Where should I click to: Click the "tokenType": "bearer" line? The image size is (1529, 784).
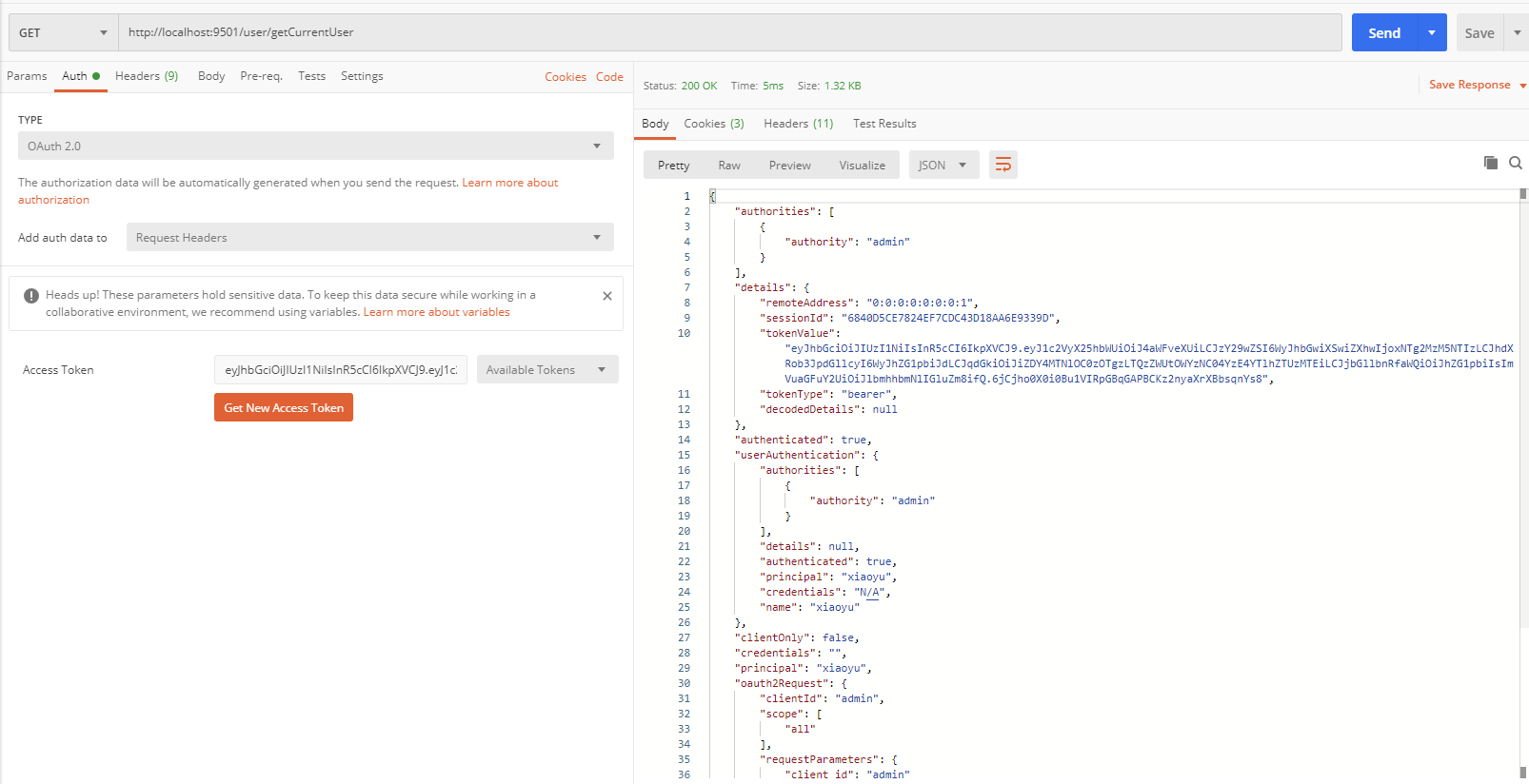(828, 394)
